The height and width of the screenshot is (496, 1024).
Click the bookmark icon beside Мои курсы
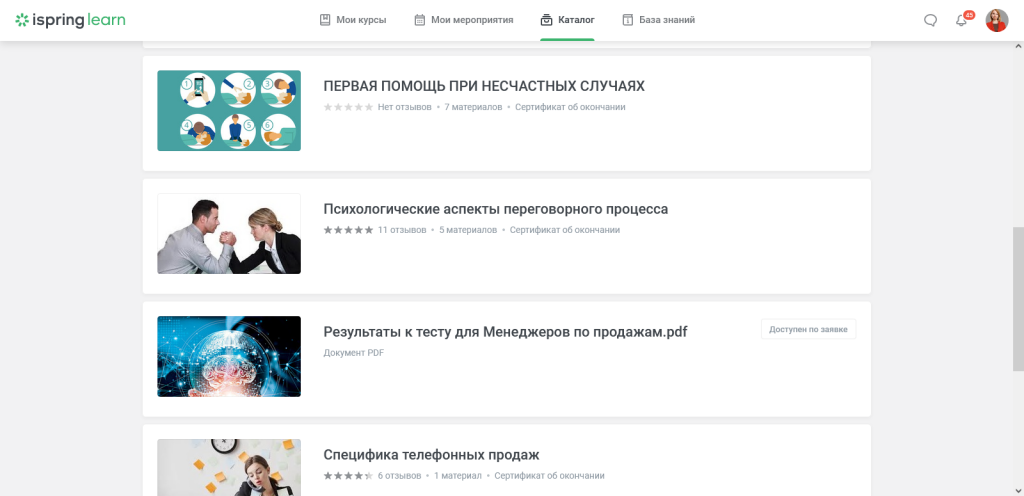click(x=325, y=20)
